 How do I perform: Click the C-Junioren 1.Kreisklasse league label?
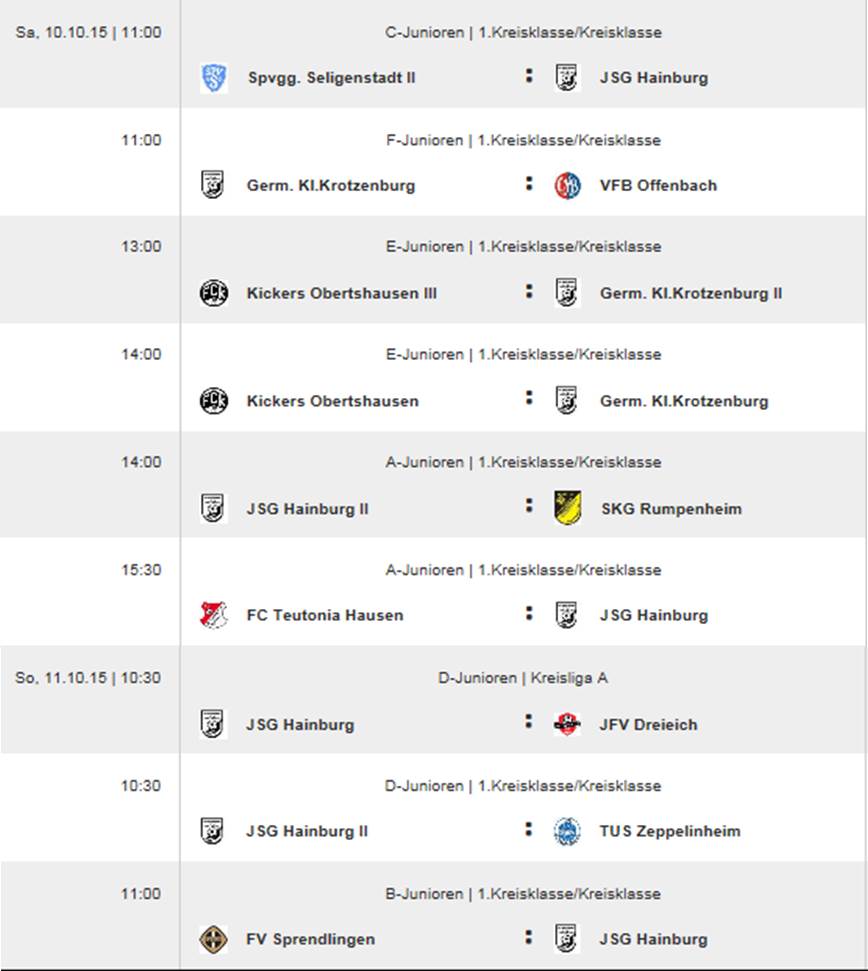(x=523, y=33)
